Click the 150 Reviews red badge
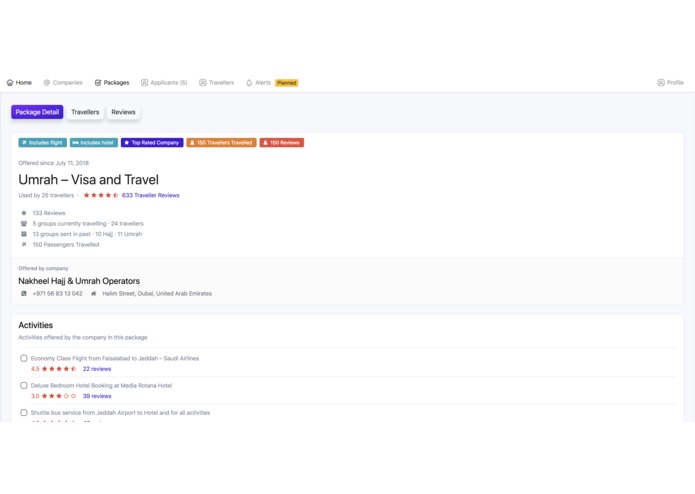 pyautogui.click(x=281, y=143)
